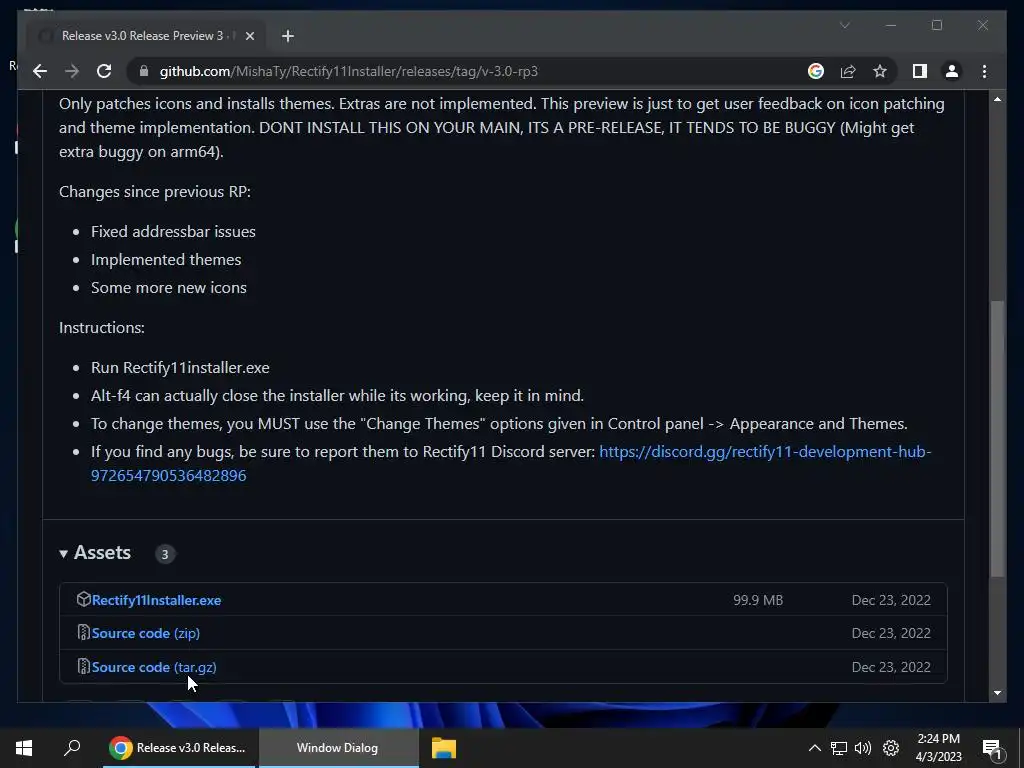This screenshot has height=768, width=1024.
Task: Open a new browser tab
Action: click(288, 36)
